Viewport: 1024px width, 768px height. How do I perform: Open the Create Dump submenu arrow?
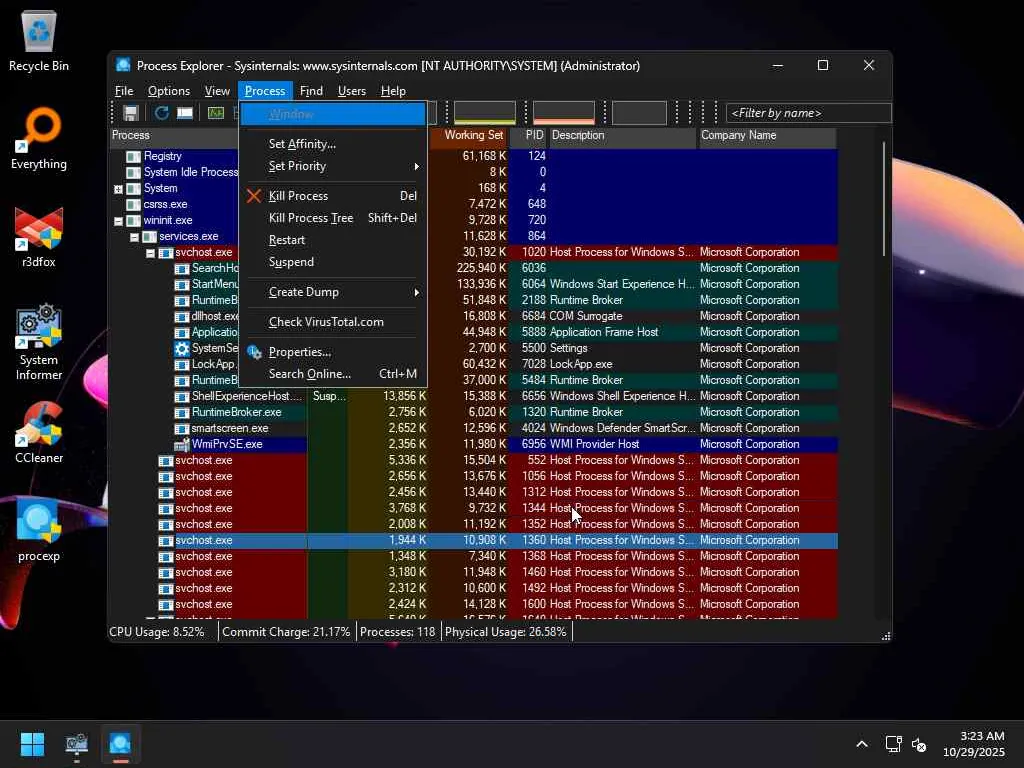[x=416, y=293]
